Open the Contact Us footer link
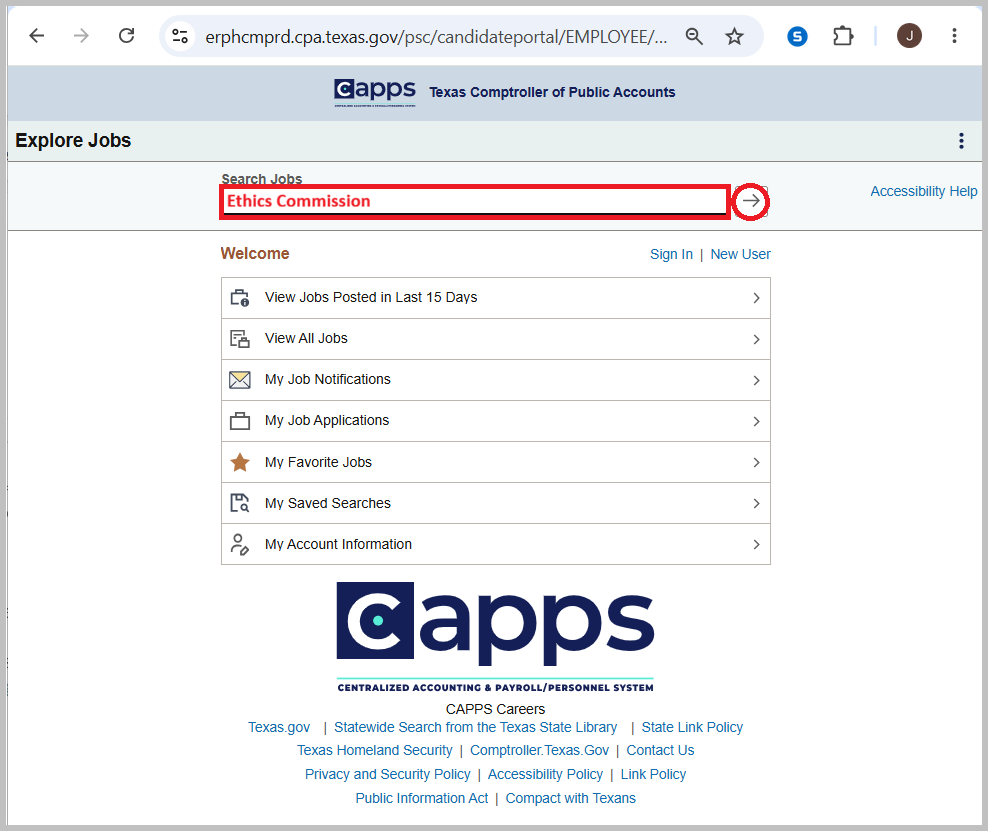The height and width of the screenshot is (831, 988). coord(660,750)
